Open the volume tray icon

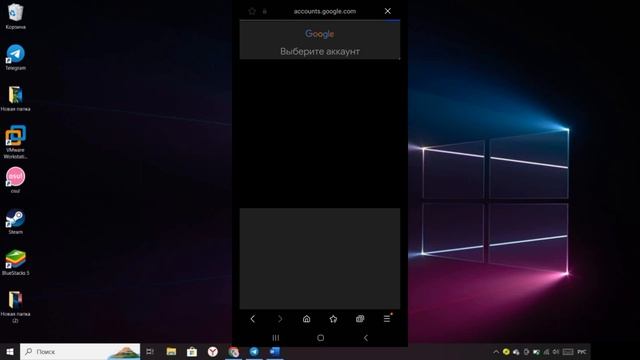pyautogui.click(x=556, y=351)
